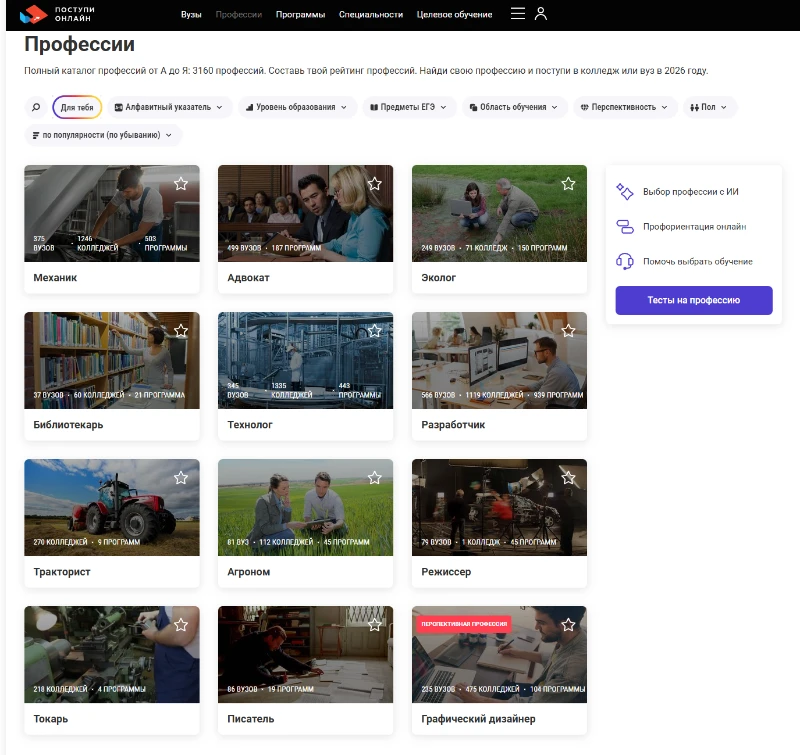Open the Помочь выбрать обучение link
This screenshot has height=755, width=800.
coord(697,261)
